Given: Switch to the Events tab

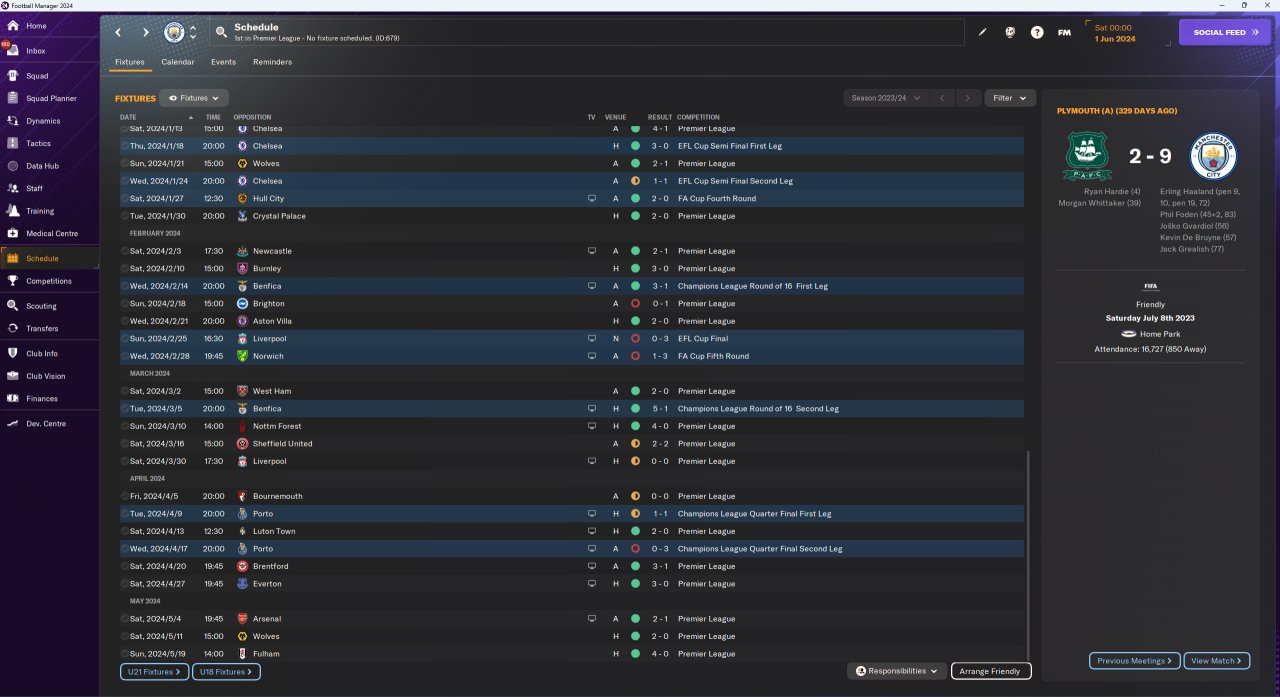Looking at the screenshot, I should point(224,62).
